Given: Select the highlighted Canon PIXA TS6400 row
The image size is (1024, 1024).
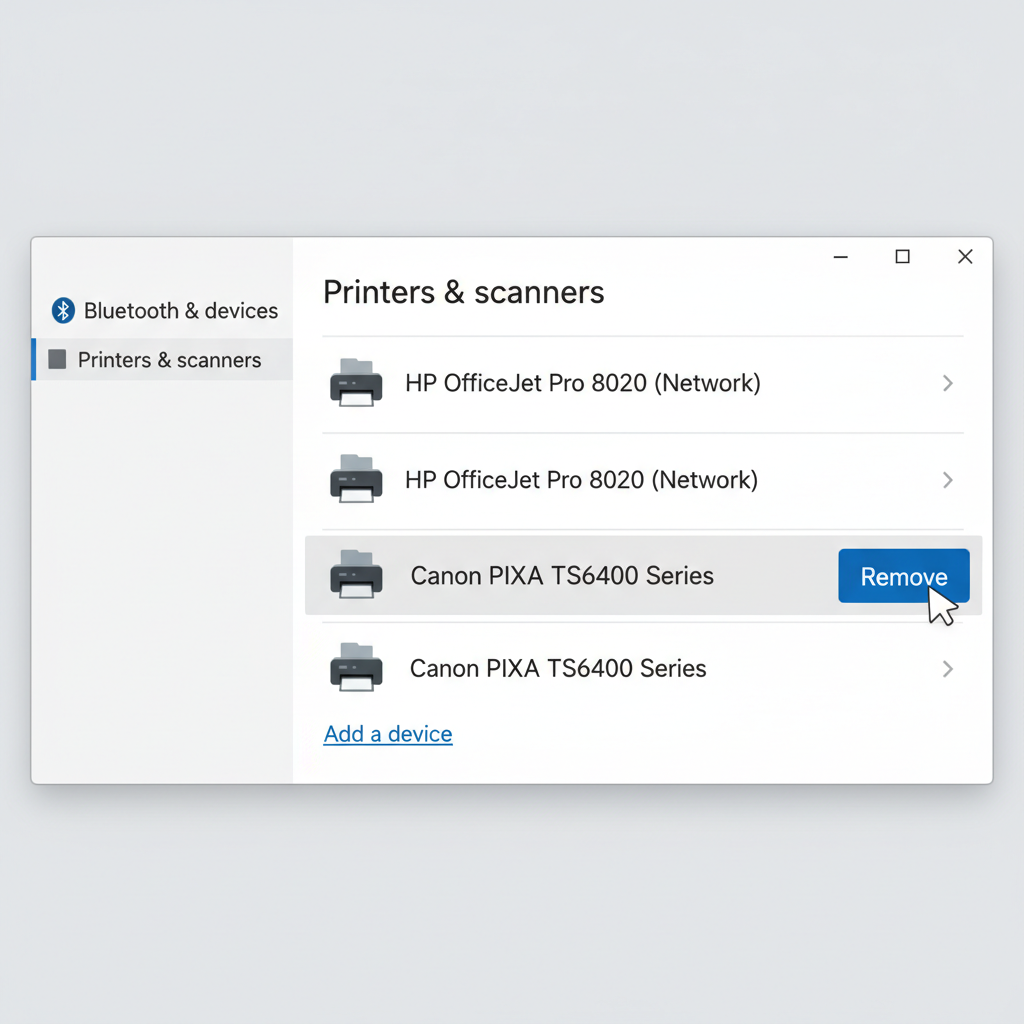Looking at the screenshot, I should pos(560,576).
